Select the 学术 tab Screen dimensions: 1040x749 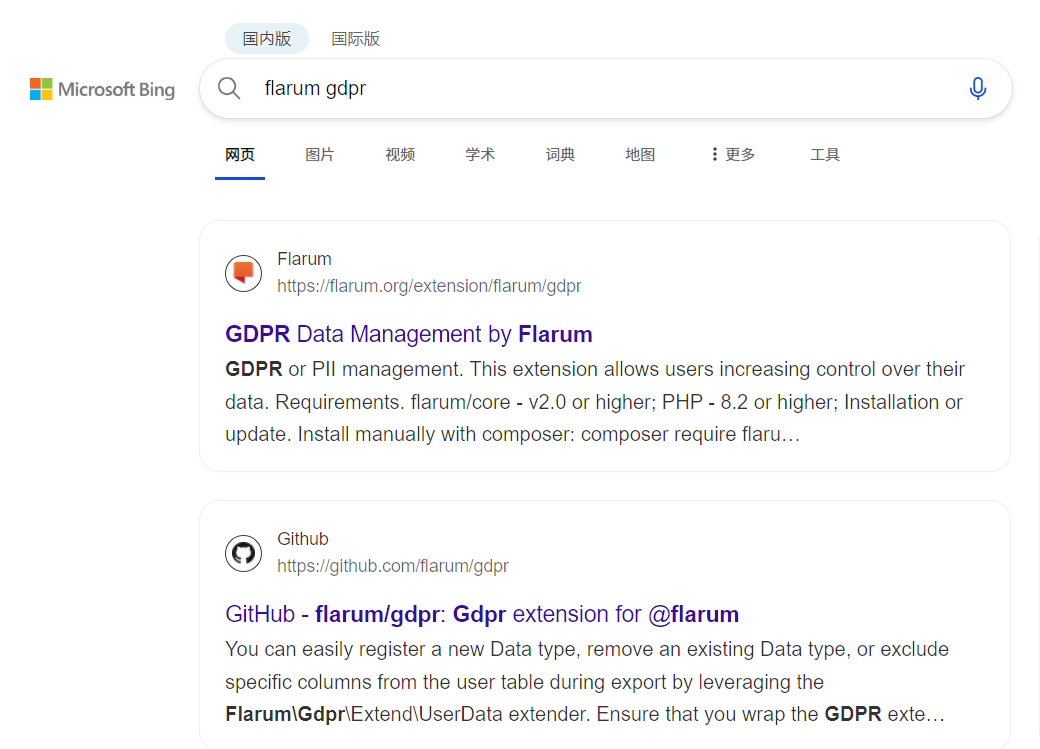pos(480,155)
